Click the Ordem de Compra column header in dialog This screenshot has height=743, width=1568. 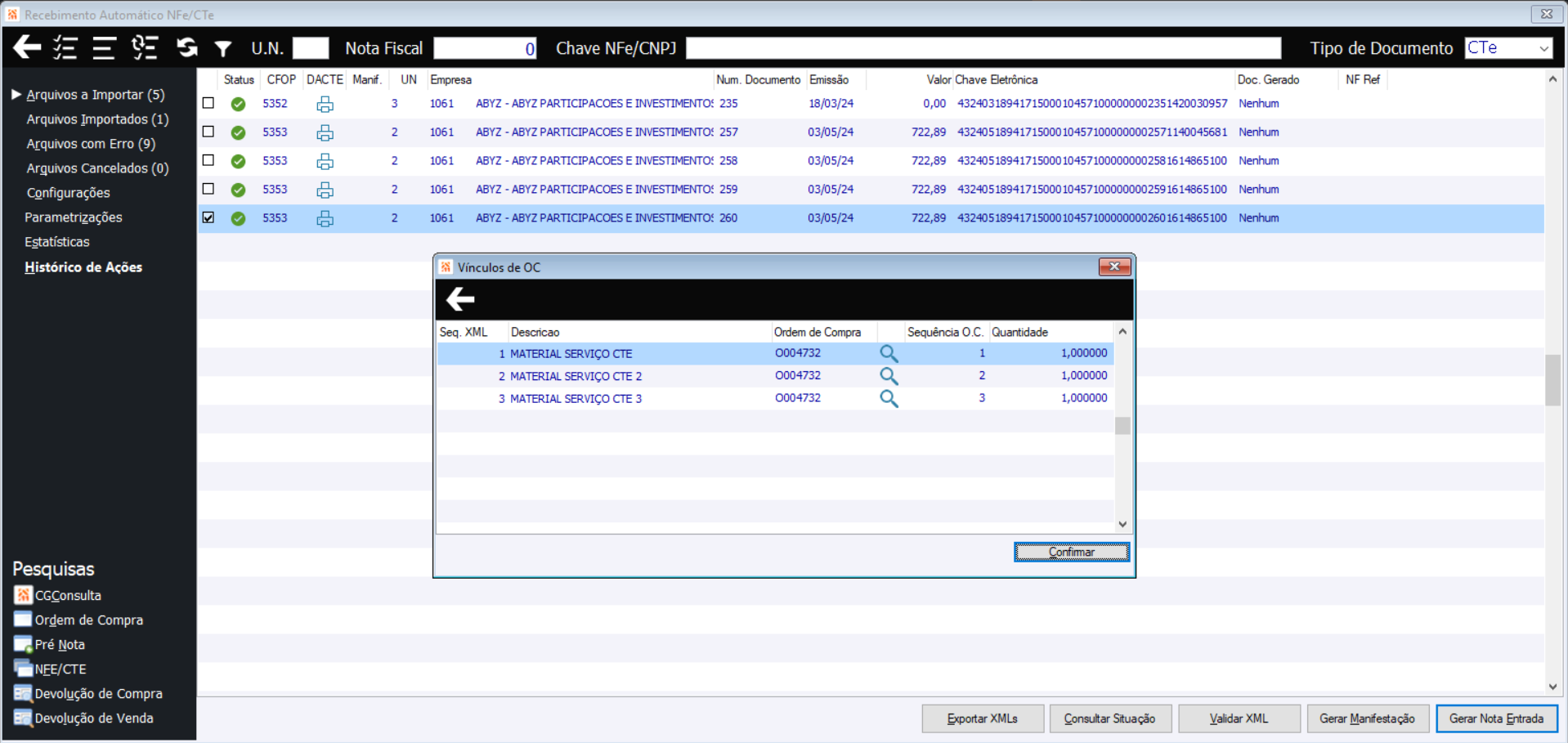[818, 332]
